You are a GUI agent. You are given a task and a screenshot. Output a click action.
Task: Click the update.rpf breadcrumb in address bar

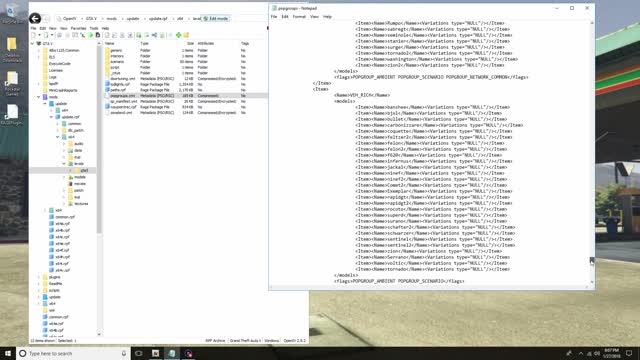click(x=158, y=19)
